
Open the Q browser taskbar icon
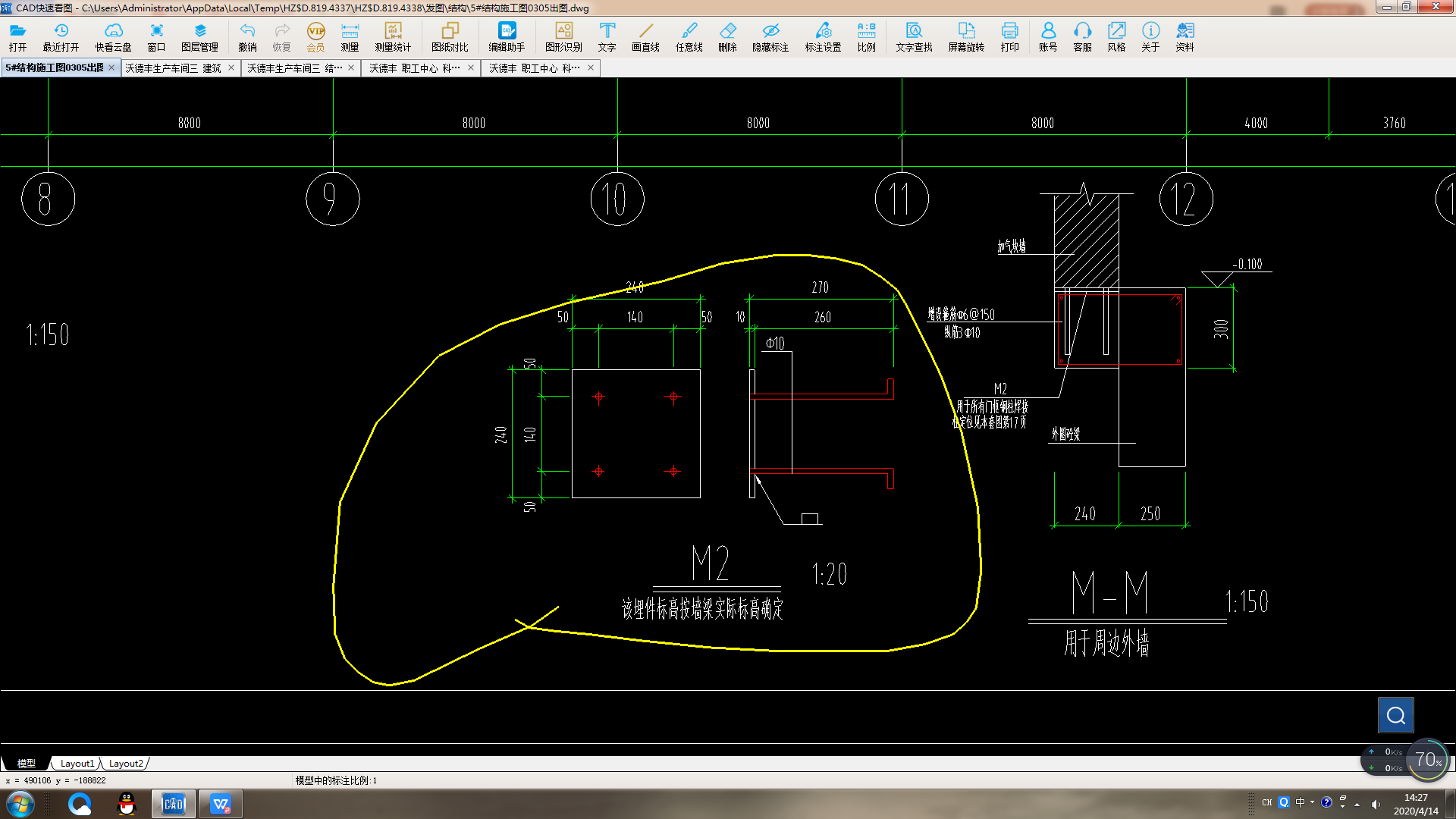tap(80, 804)
